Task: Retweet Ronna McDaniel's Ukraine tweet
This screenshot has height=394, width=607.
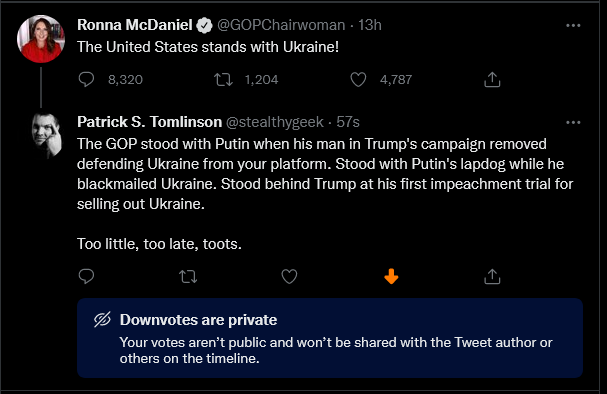Action: click(223, 80)
